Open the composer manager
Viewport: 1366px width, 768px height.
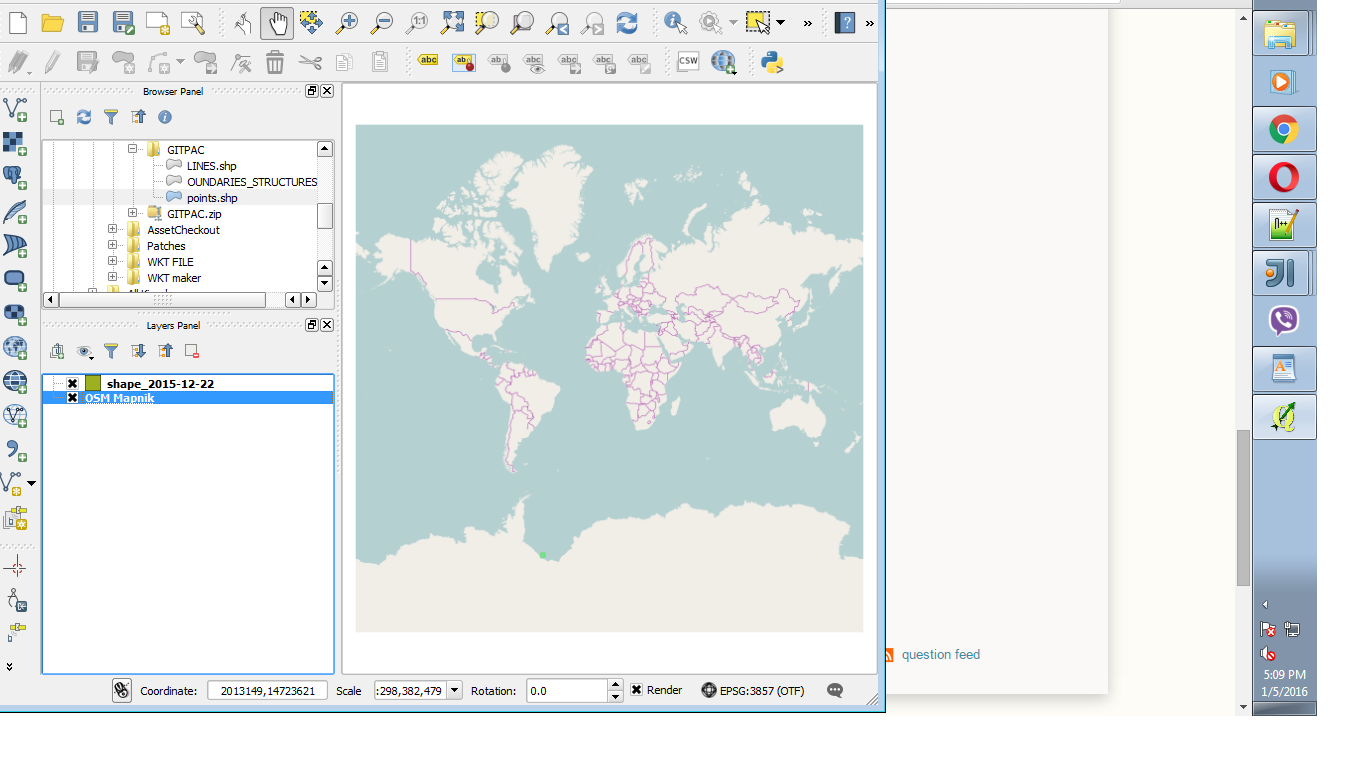193,23
